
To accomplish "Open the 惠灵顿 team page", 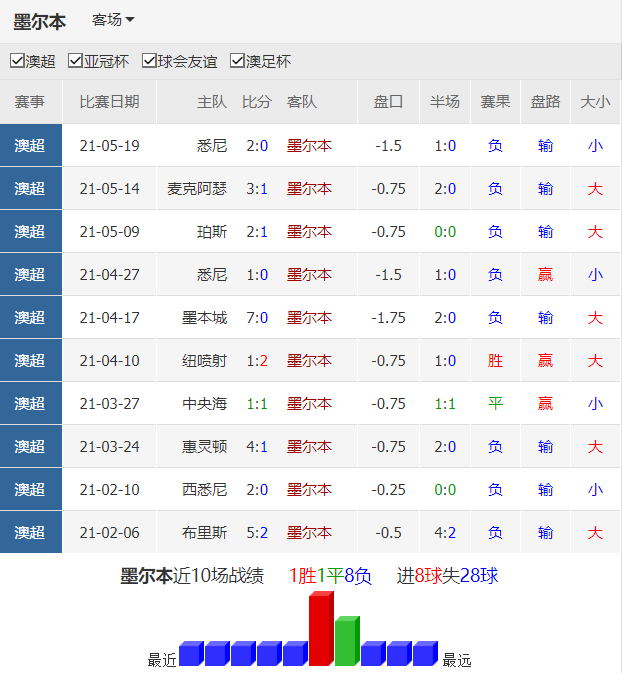I will [204, 447].
